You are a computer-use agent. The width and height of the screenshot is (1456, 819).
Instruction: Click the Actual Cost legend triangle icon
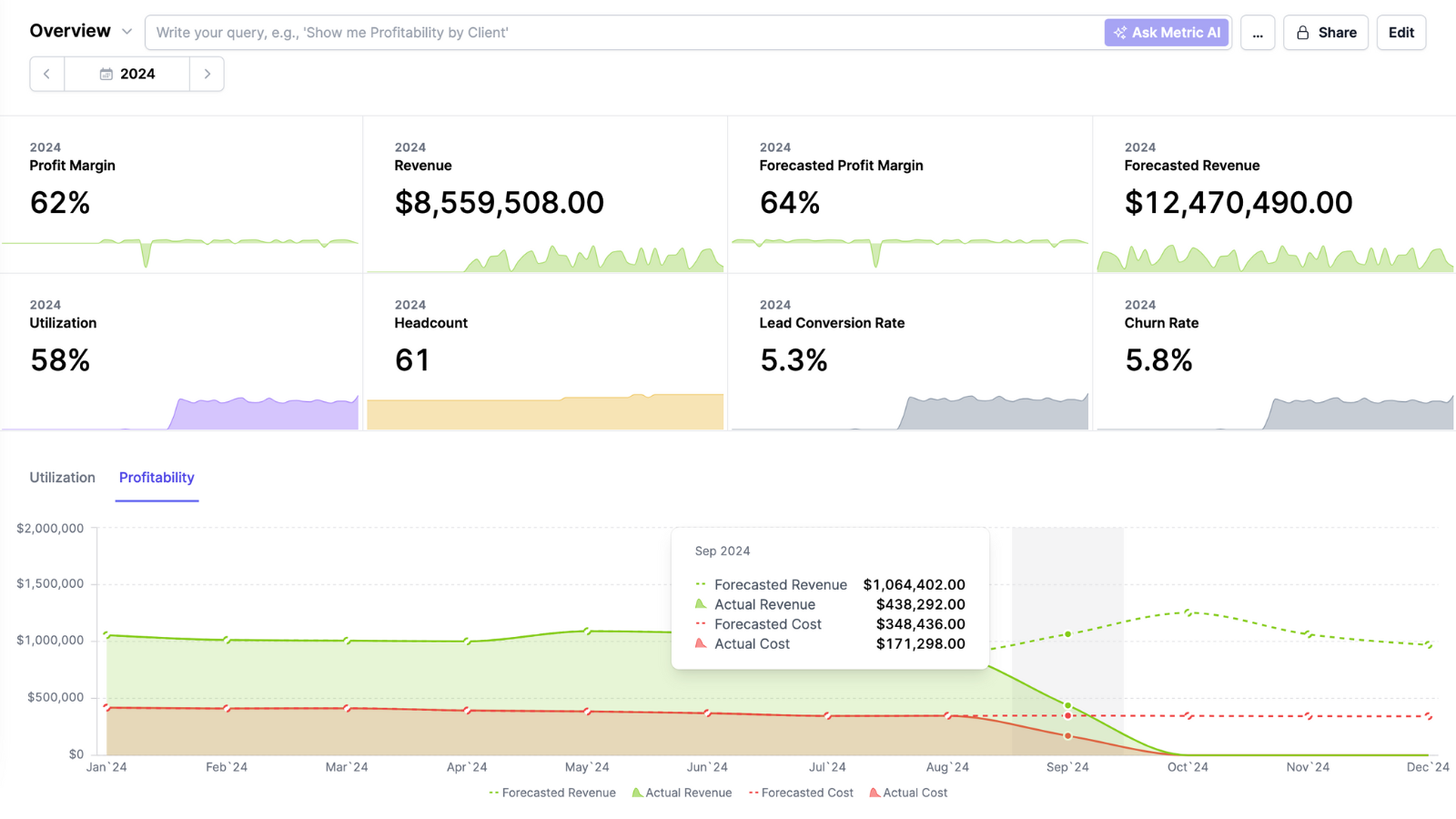pos(875,793)
